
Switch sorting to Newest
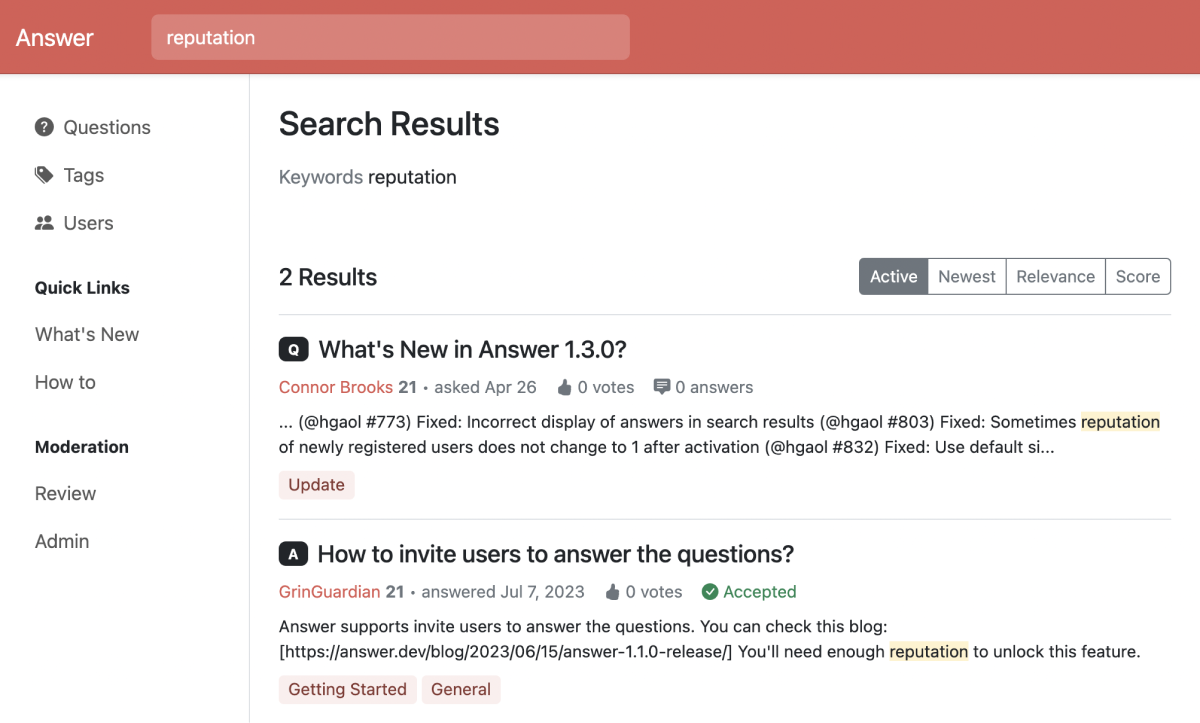tap(966, 276)
